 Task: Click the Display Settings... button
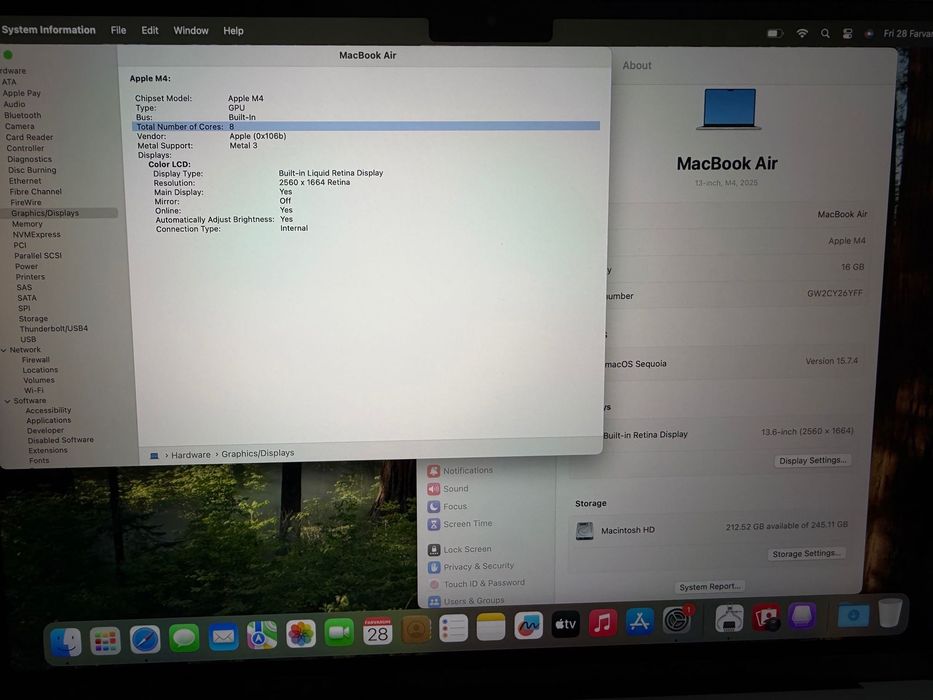pyautogui.click(x=813, y=460)
